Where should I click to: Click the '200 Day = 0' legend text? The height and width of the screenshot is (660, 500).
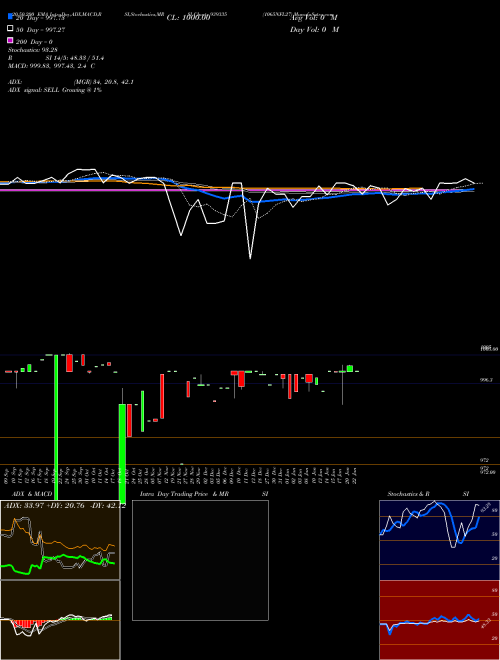[34, 42]
